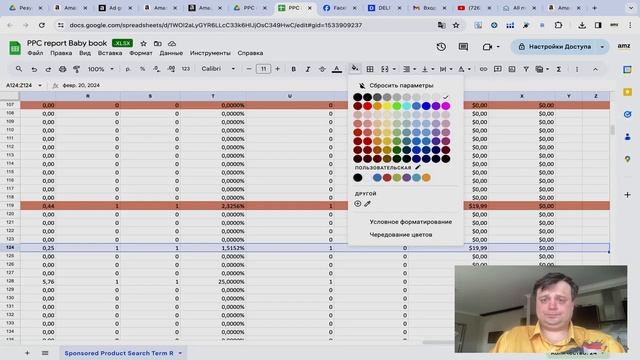Image resolution: width=640 pixels, height=360 pixels.
Task: Choose the magenta fill swatch
Action: click(446, 106)
